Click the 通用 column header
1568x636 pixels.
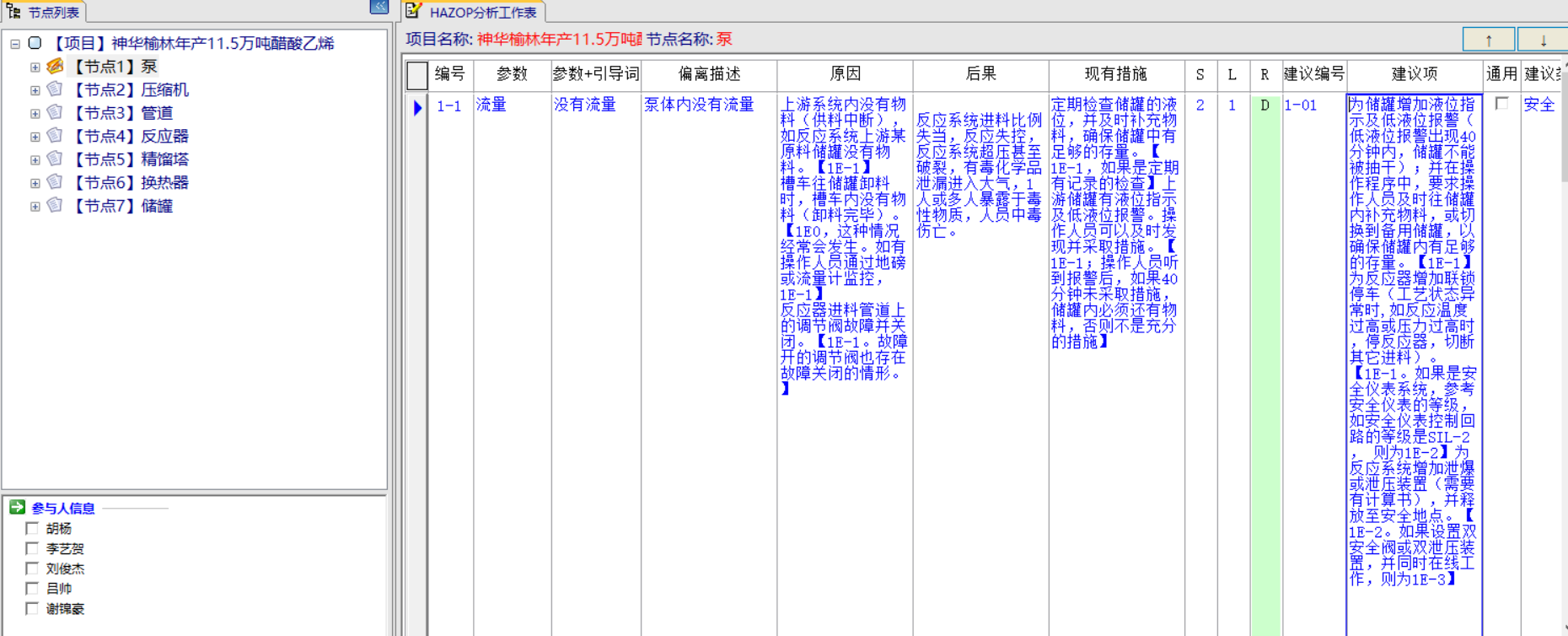[1501, 74]
